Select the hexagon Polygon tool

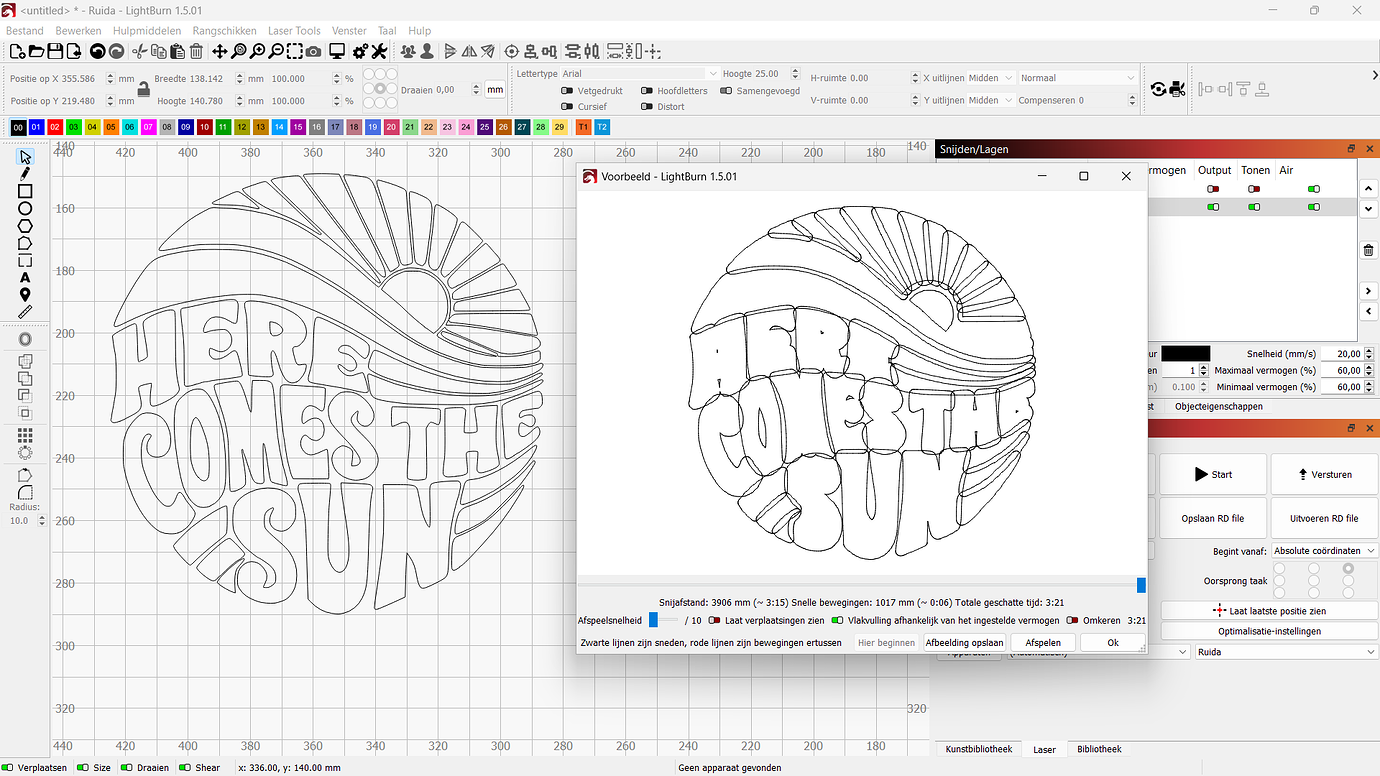25,226
